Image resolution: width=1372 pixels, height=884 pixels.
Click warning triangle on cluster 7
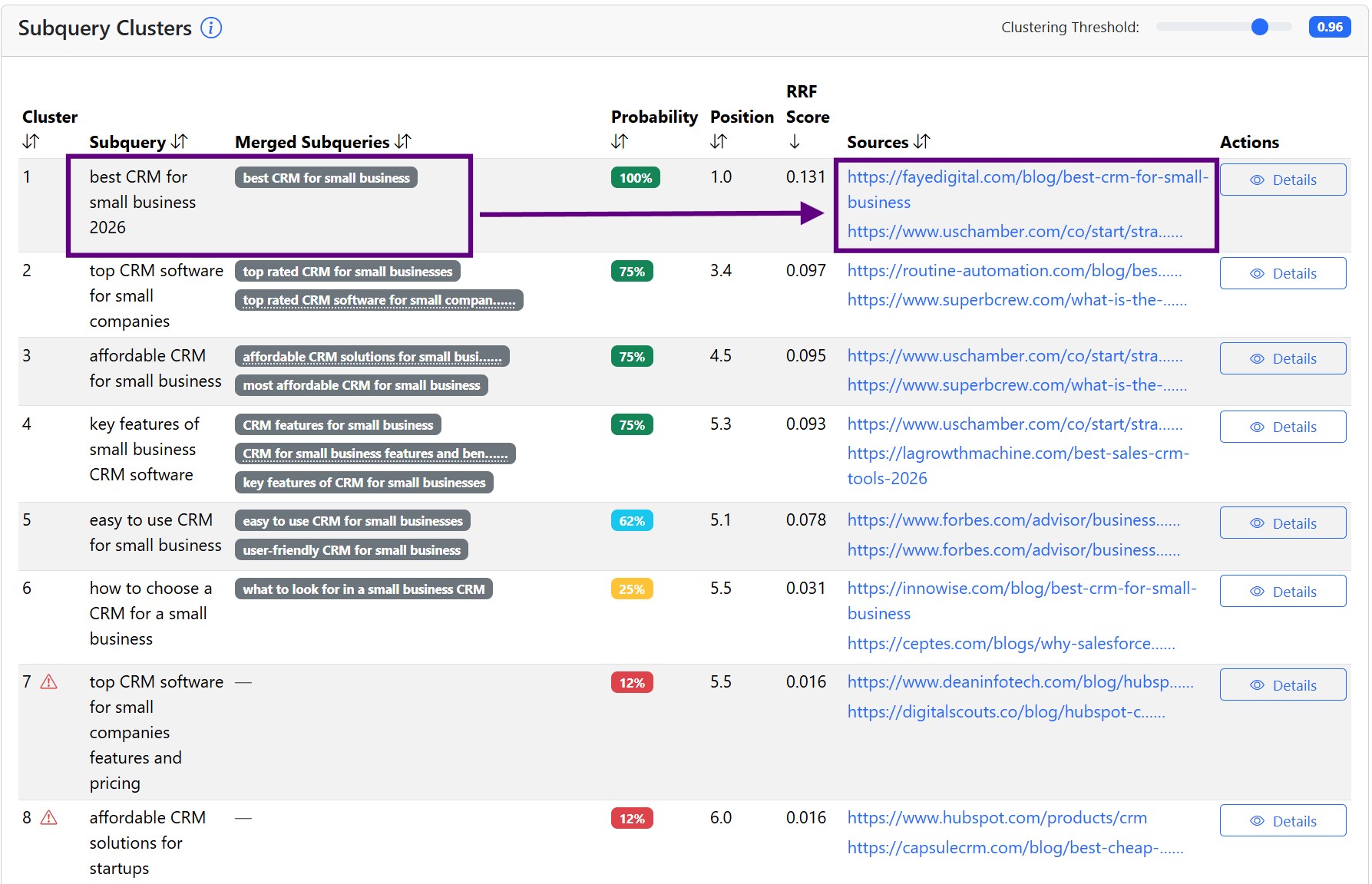pos(49,682)
